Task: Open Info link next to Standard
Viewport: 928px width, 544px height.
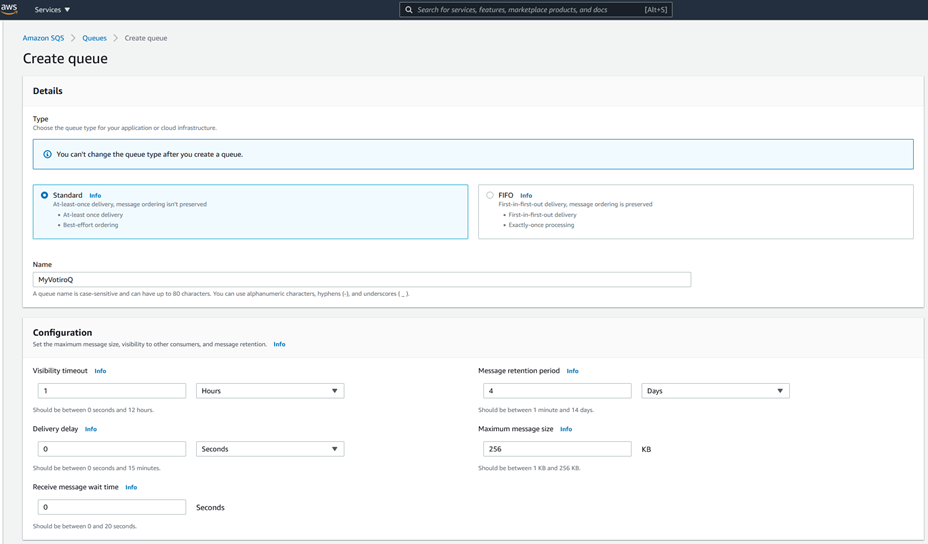Action: click(x=95, y=195)
